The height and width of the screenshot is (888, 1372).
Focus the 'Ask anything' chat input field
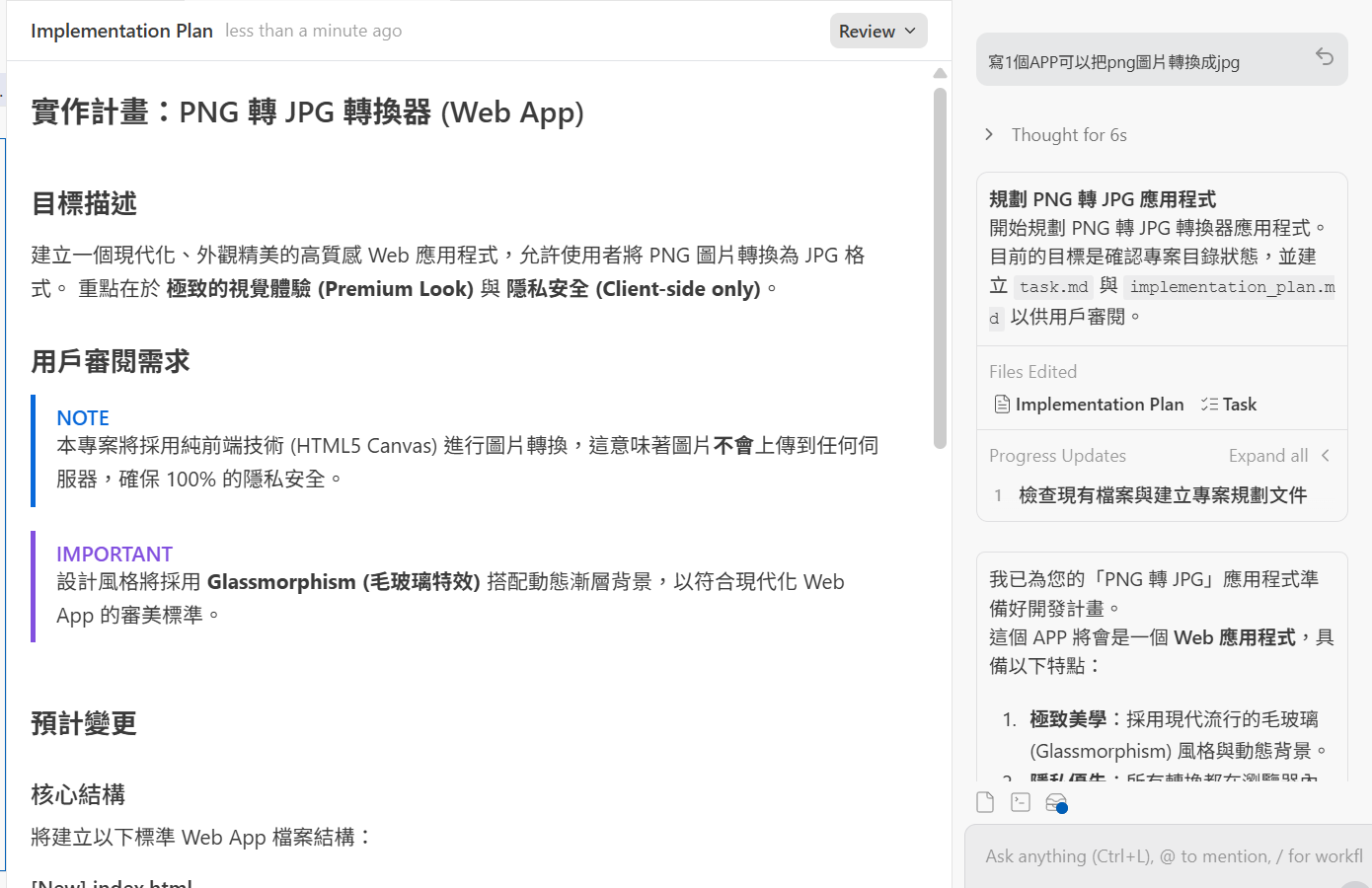[x=1165, y=856]
